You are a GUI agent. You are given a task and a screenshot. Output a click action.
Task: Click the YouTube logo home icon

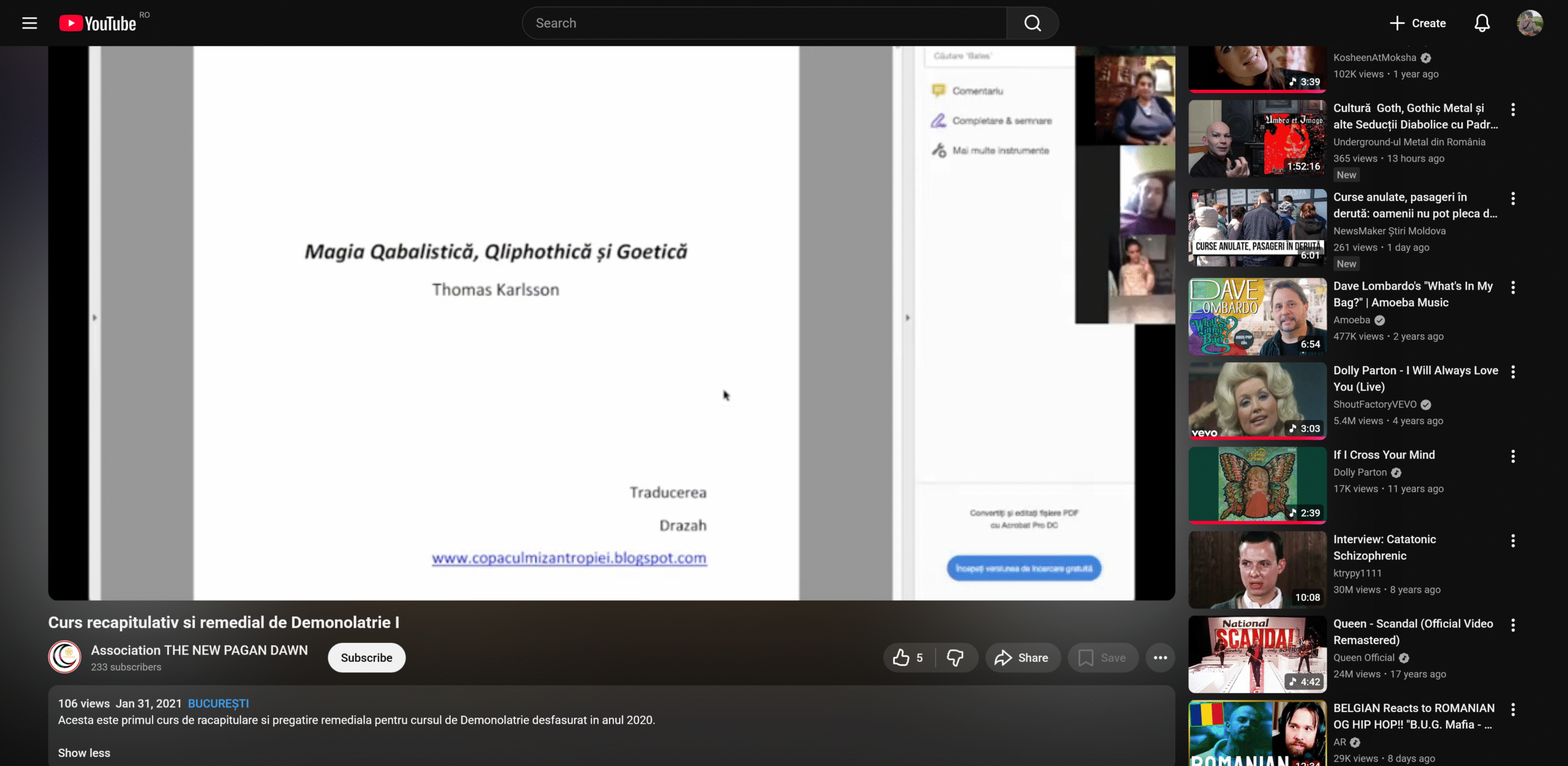[x=98, y=23]
